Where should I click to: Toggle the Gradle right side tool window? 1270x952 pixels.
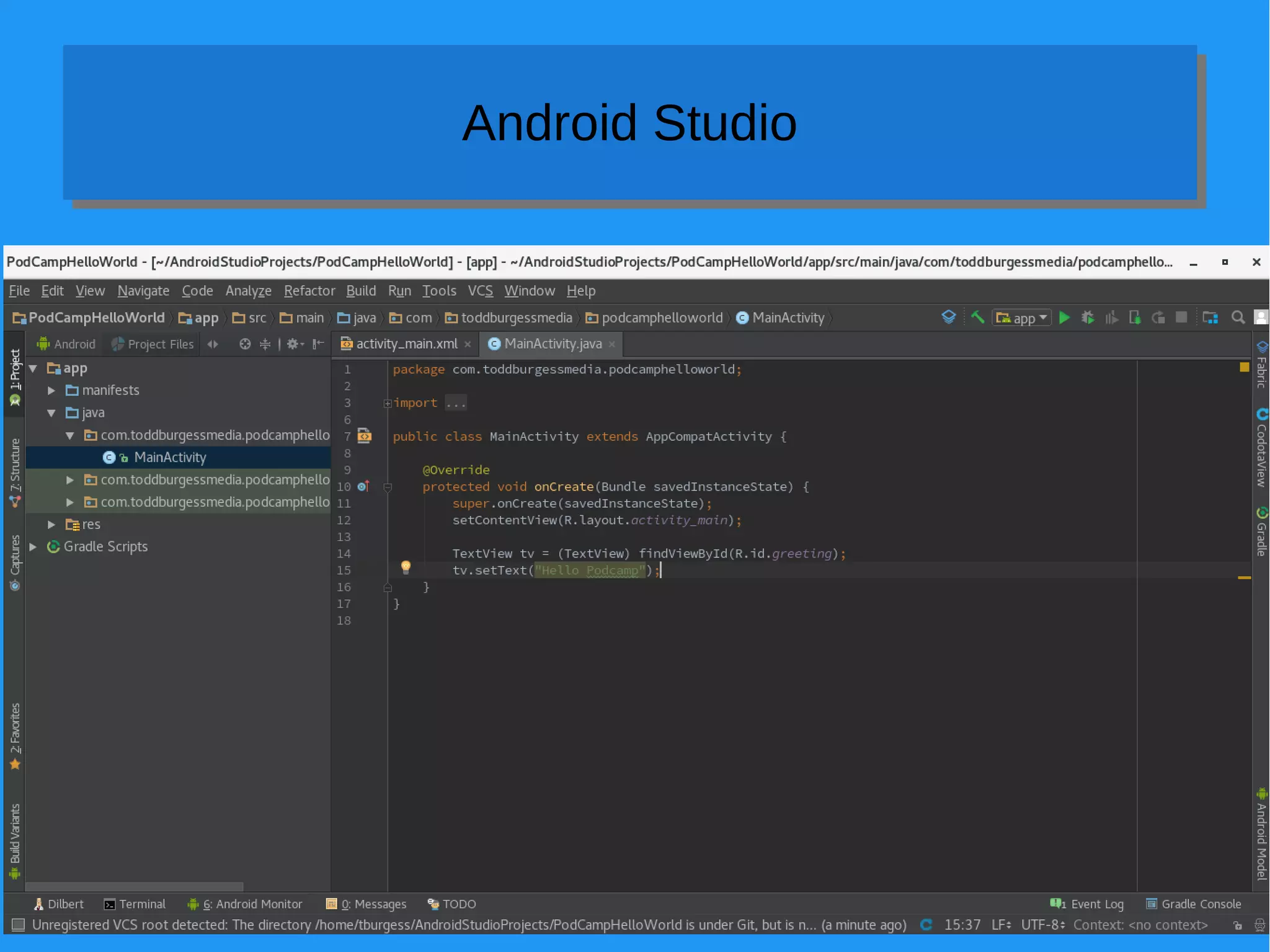(1261, 532)
